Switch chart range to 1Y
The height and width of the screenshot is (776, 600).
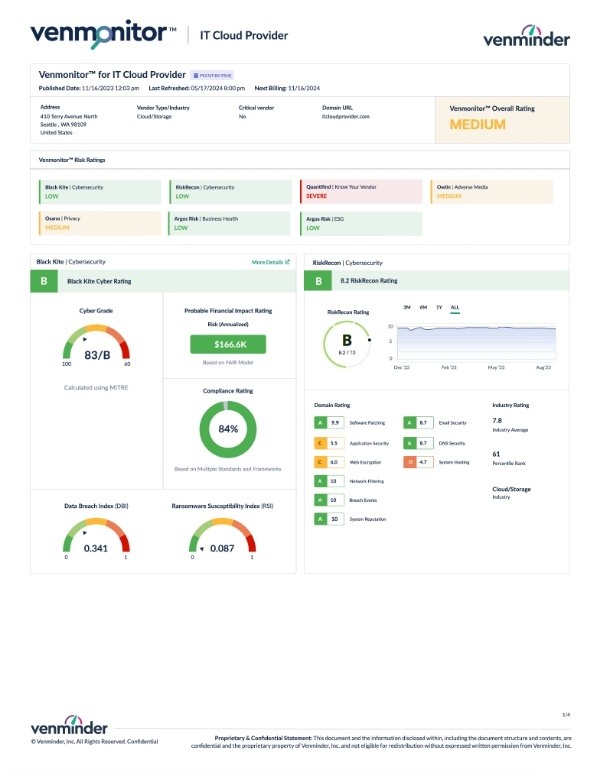[439, 307]
